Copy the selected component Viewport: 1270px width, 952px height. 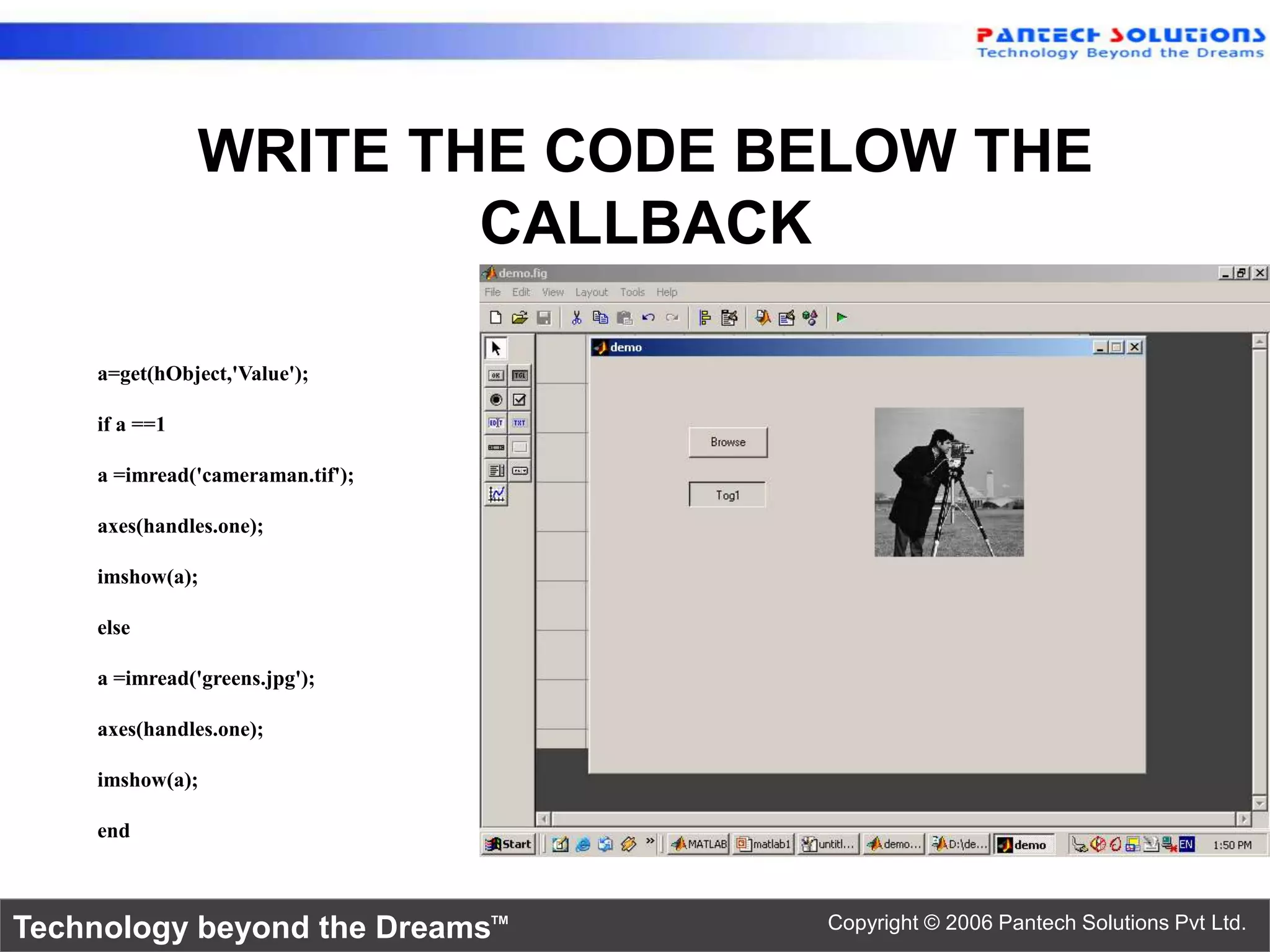click(600, 318)
